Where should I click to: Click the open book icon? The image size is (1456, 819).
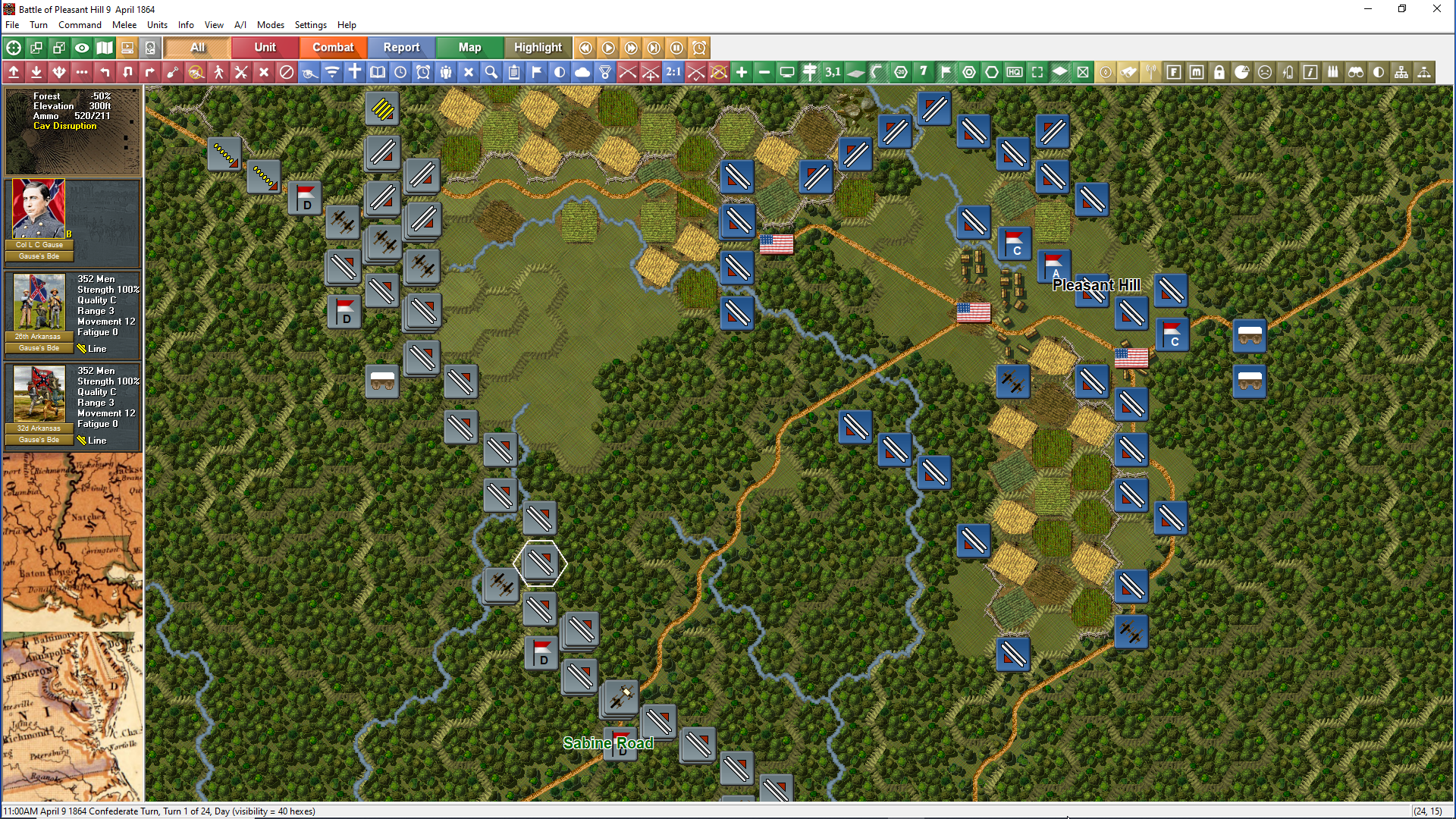378,72
